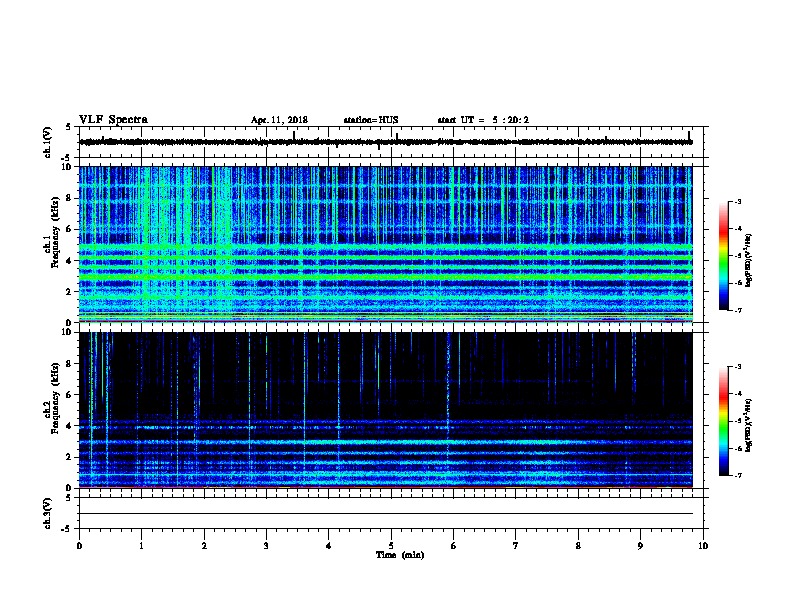Click the "-5" tick on the ch.3(V) axis
The height and width of the screenshot is (612, 792).
[x=67, y=529]
